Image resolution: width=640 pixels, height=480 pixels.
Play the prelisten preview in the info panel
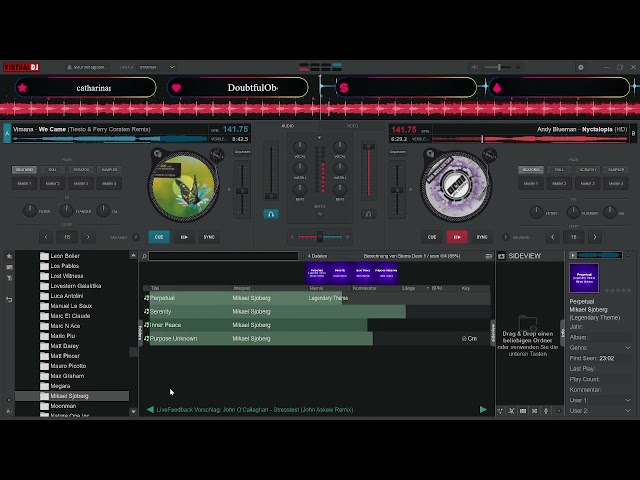click(x=573, y=256)
